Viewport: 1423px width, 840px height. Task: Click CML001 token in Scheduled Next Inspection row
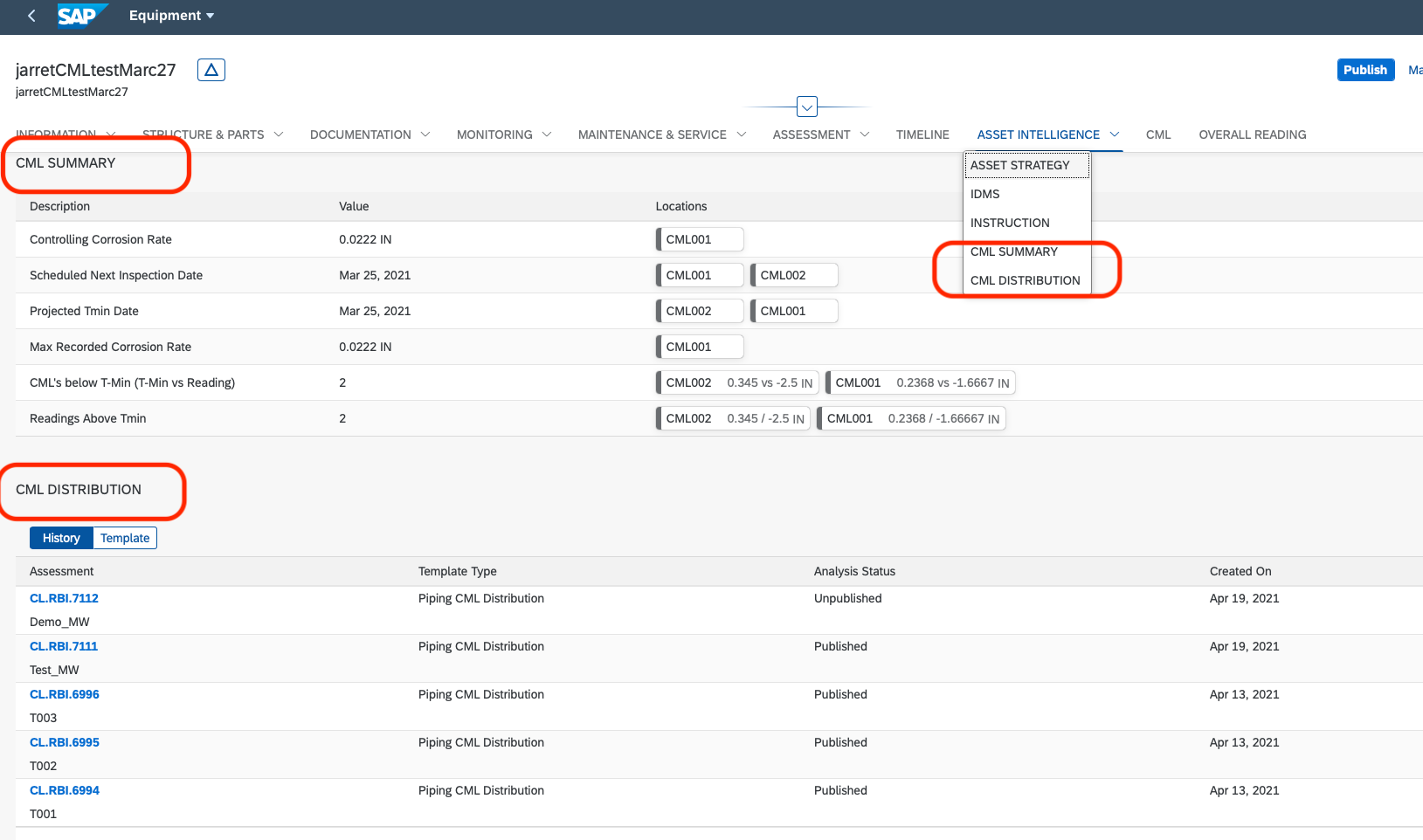coord(700,275)
